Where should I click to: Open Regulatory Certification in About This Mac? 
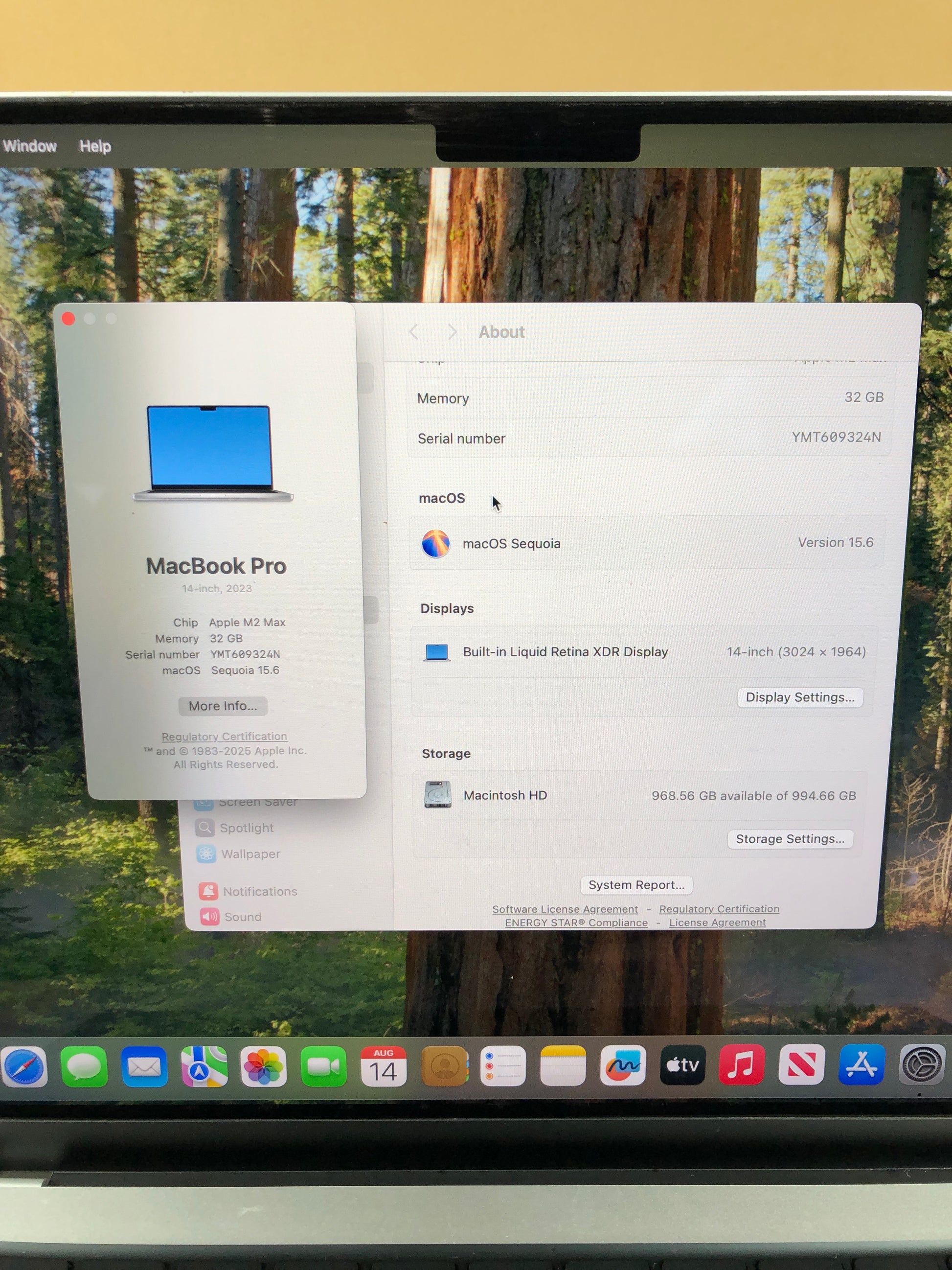225,736
